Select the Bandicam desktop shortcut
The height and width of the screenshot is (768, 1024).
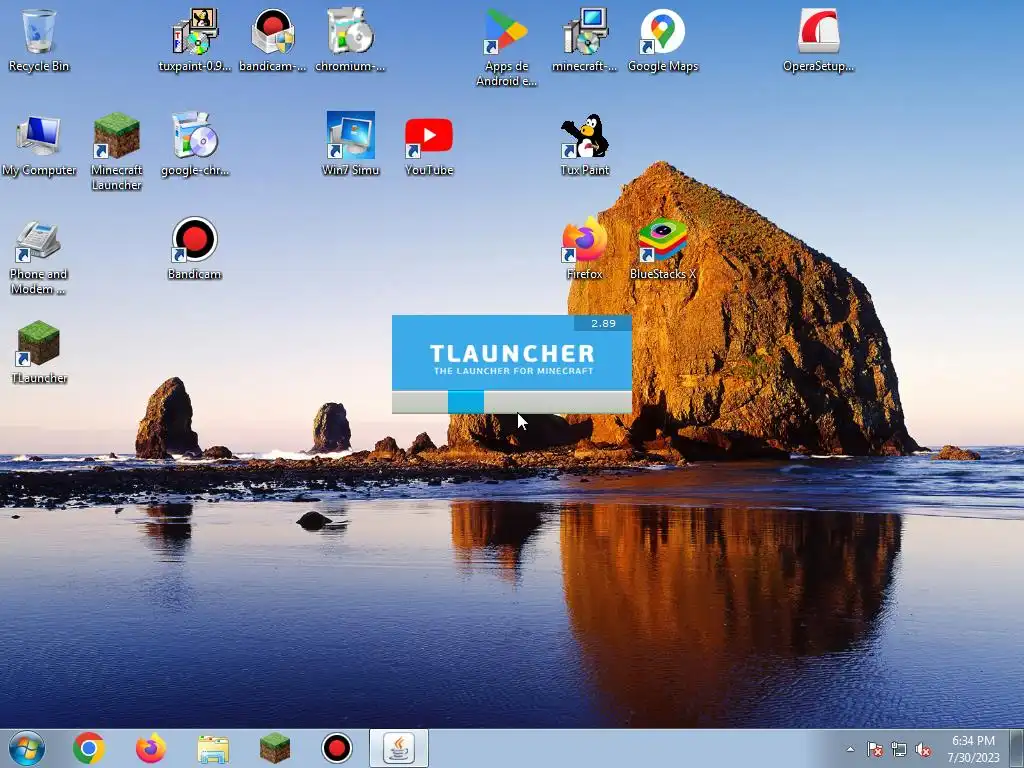point(195,249)
